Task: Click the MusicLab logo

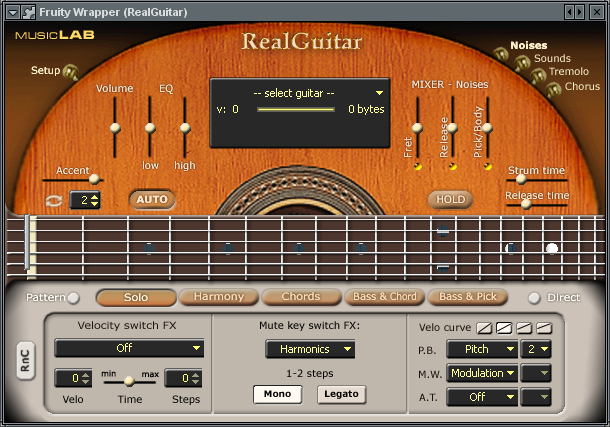Action: tap(55, 35)
